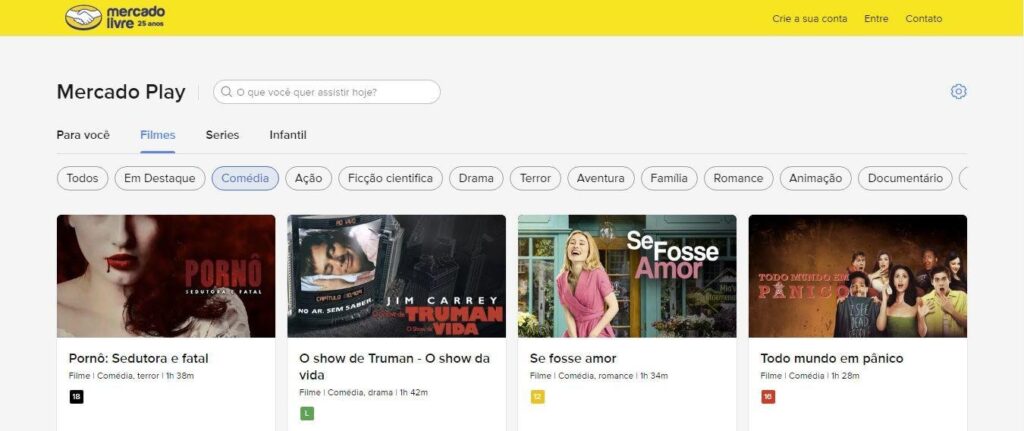The image size is (1024, 431).
Task: Switch to the Para você tab
Action: 83,135
